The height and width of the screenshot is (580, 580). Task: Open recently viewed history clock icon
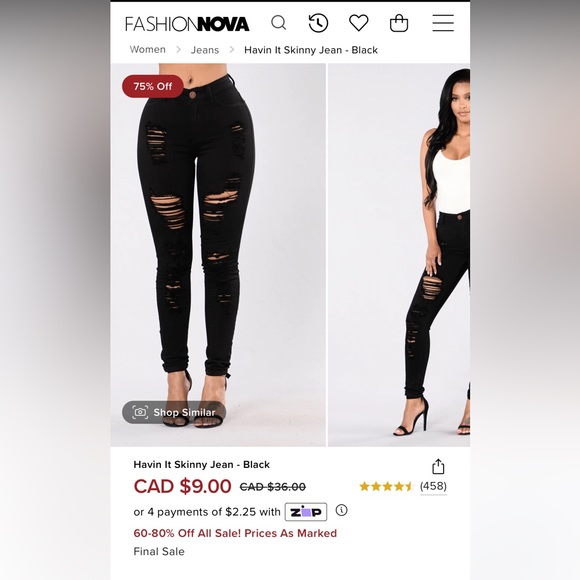click(x=318, y=23)
